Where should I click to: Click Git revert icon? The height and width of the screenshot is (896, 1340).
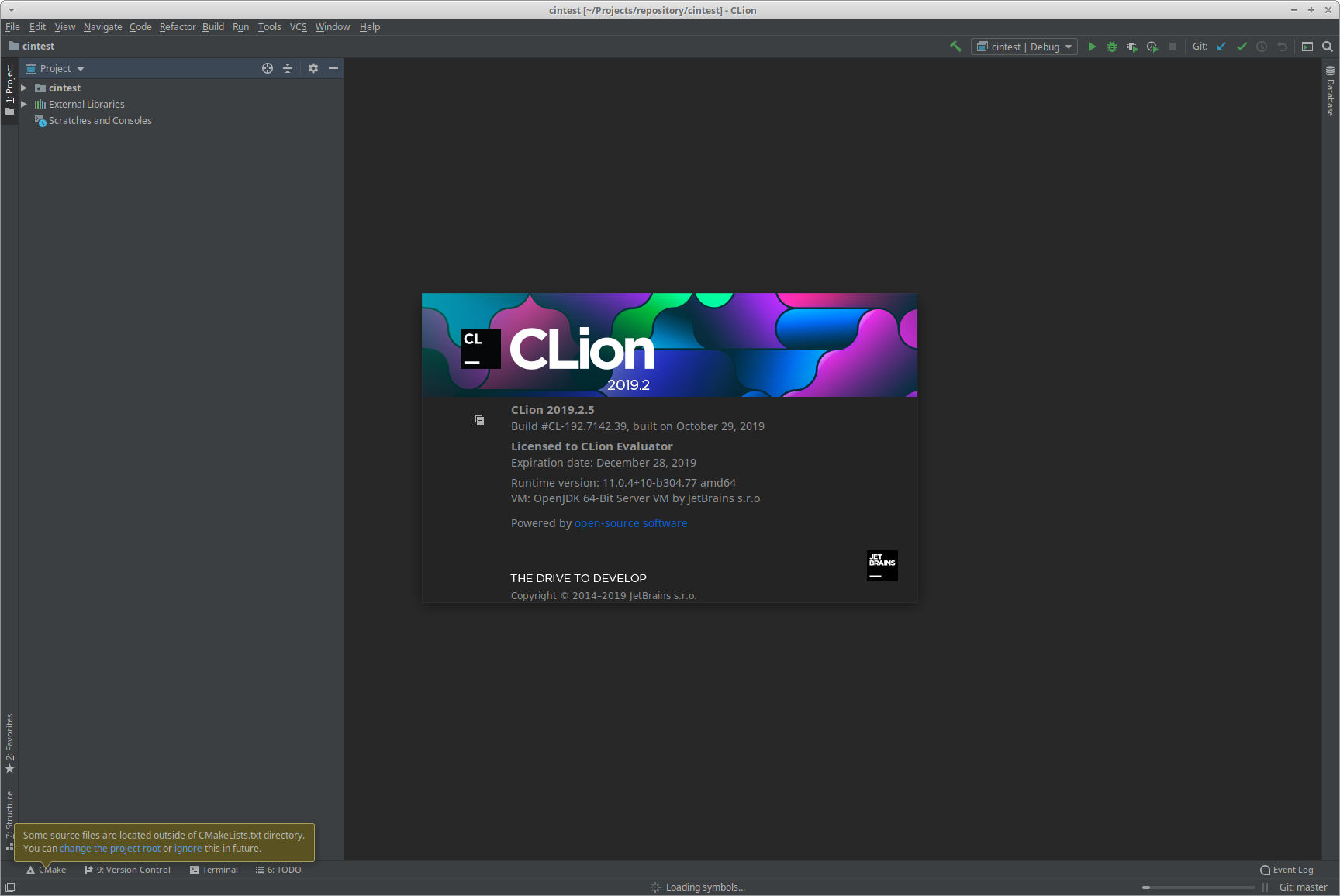coord(1282,47)
